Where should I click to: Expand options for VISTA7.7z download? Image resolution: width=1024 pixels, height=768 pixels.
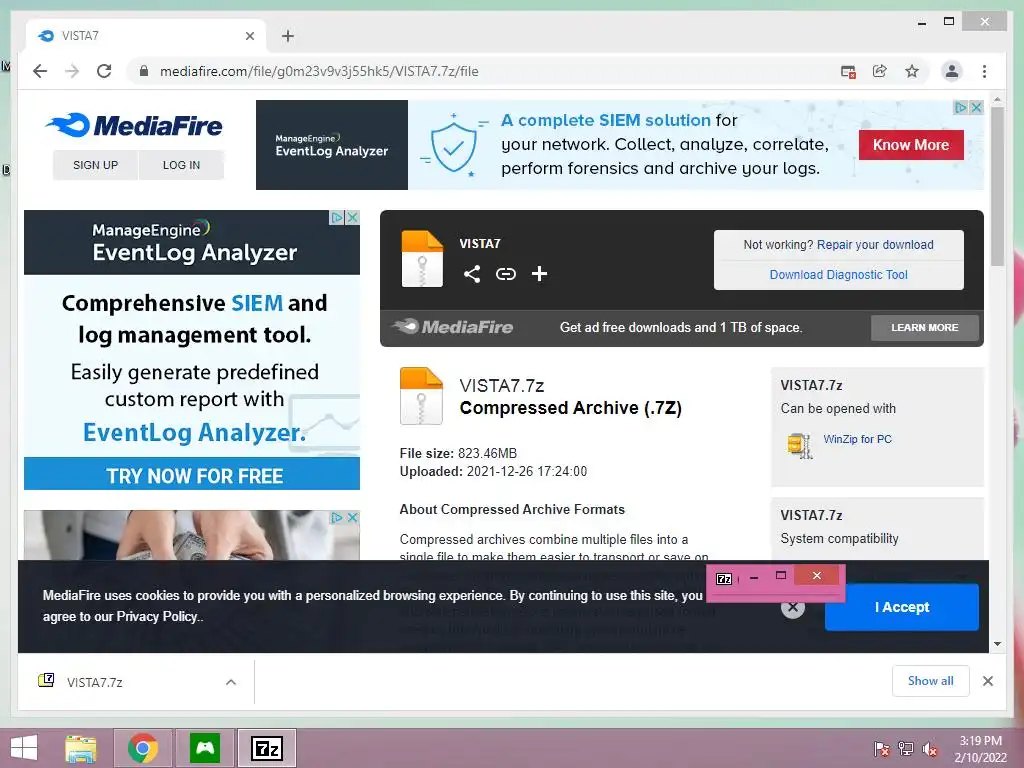[231, 682]
